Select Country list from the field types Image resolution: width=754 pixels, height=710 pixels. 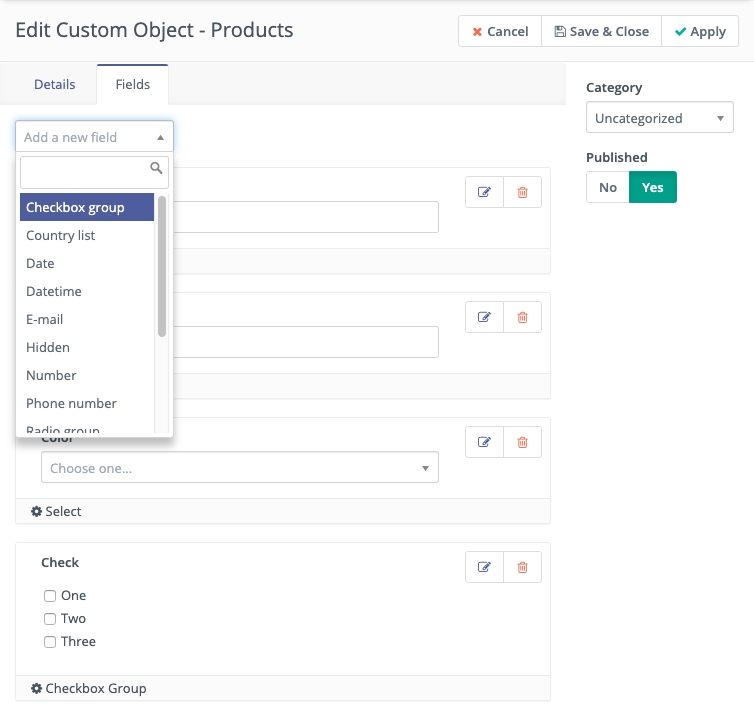61,236
